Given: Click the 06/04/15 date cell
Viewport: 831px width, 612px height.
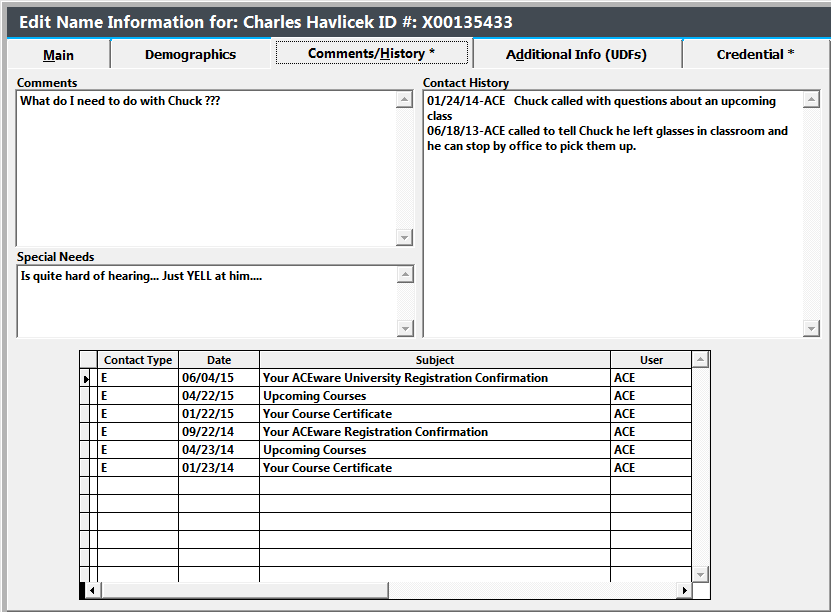Looking at the screenshot, I should 219,378.
